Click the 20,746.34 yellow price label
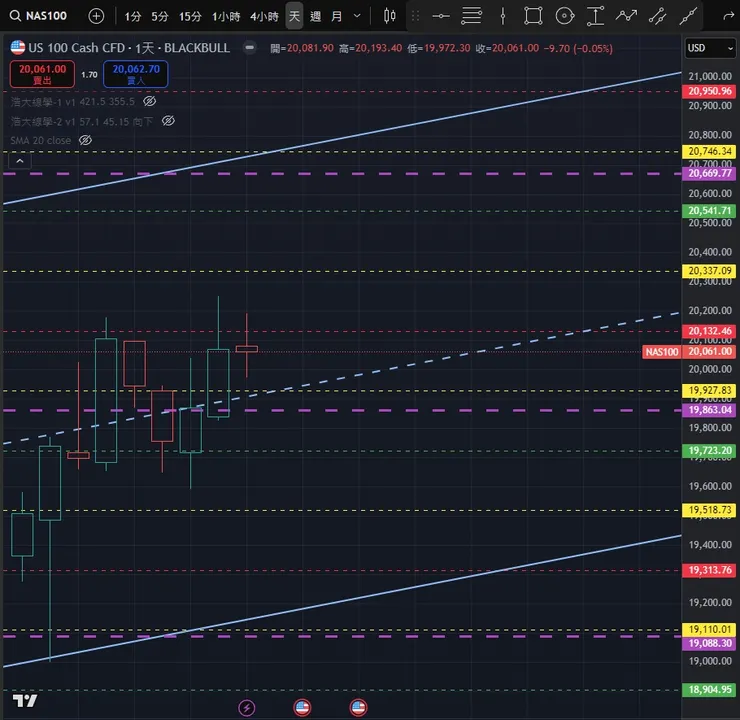The height and width of the screenshot is (720, 740). 709,151
